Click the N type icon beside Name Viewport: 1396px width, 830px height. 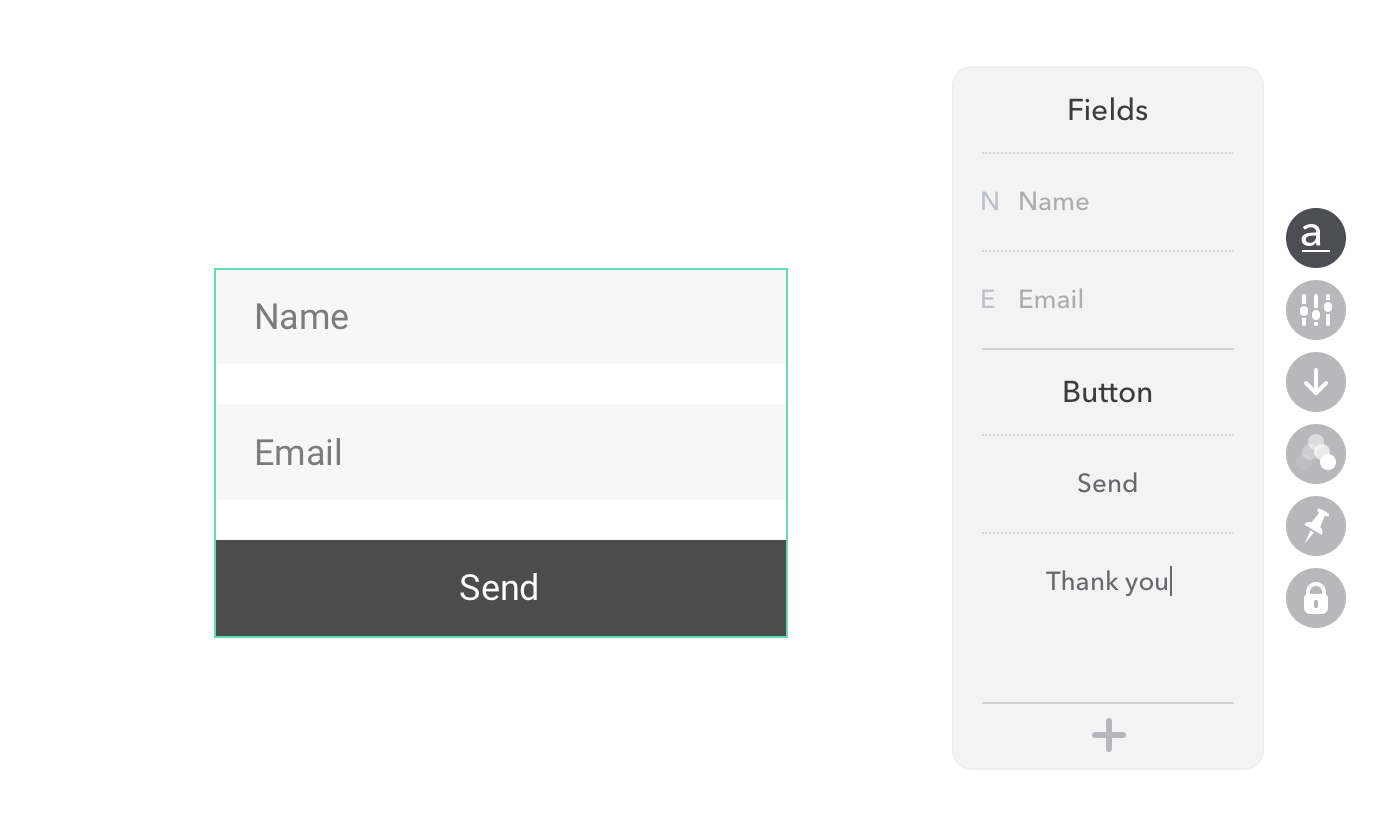[x=989, y=202]
